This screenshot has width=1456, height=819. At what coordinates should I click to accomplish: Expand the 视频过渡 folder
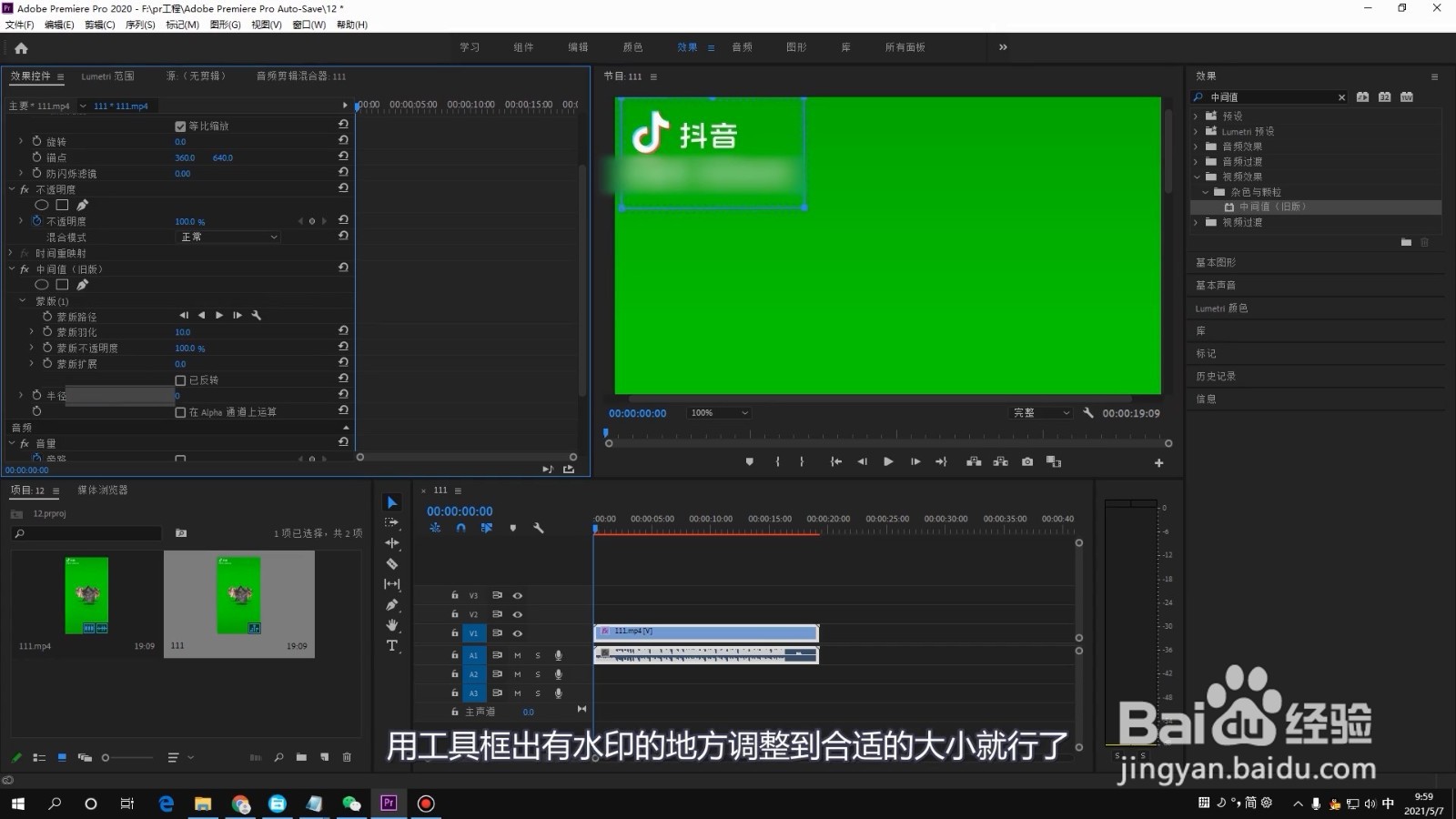1197,222
